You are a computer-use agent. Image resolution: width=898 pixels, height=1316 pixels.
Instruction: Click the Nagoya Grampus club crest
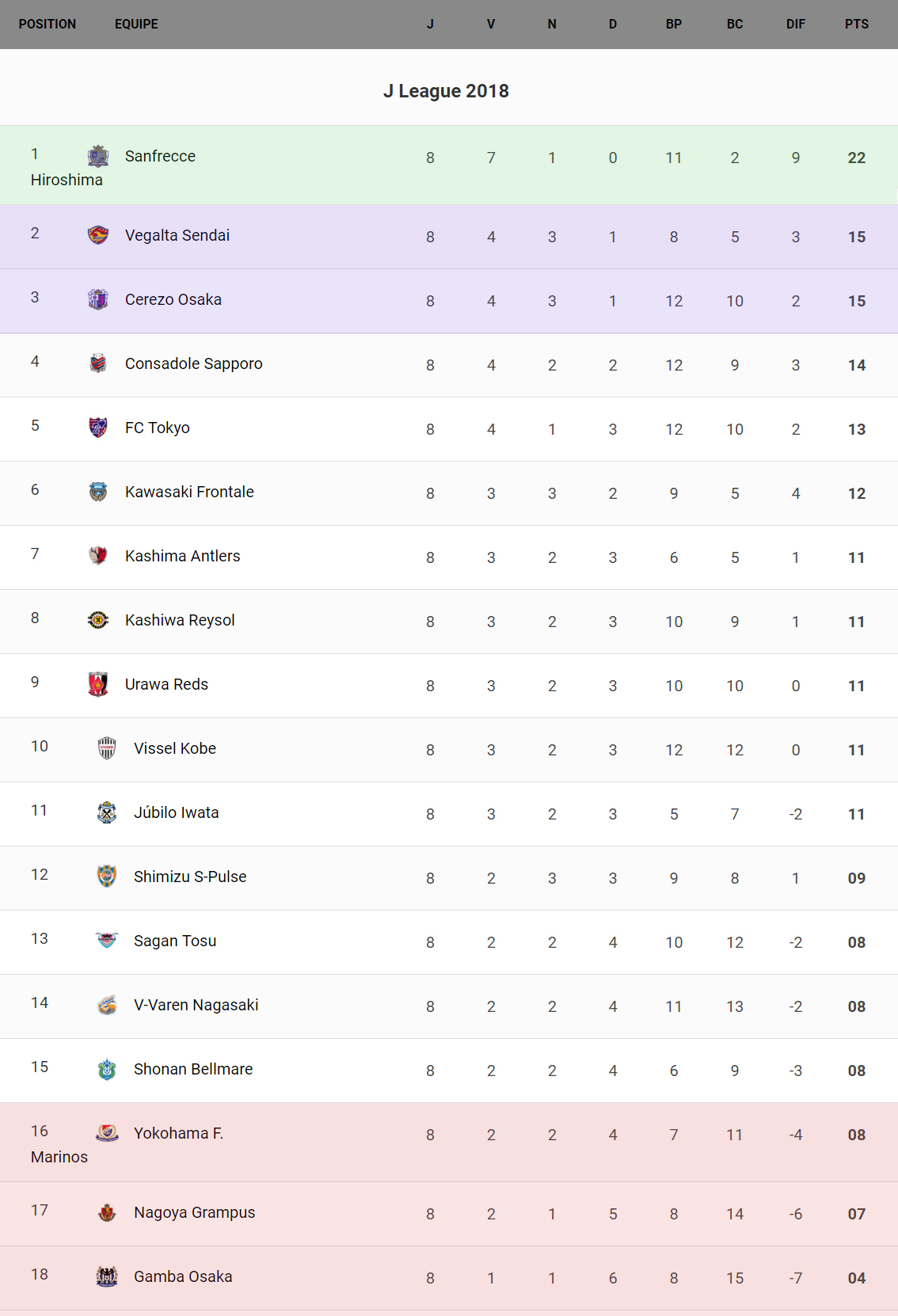point(107,1212)
